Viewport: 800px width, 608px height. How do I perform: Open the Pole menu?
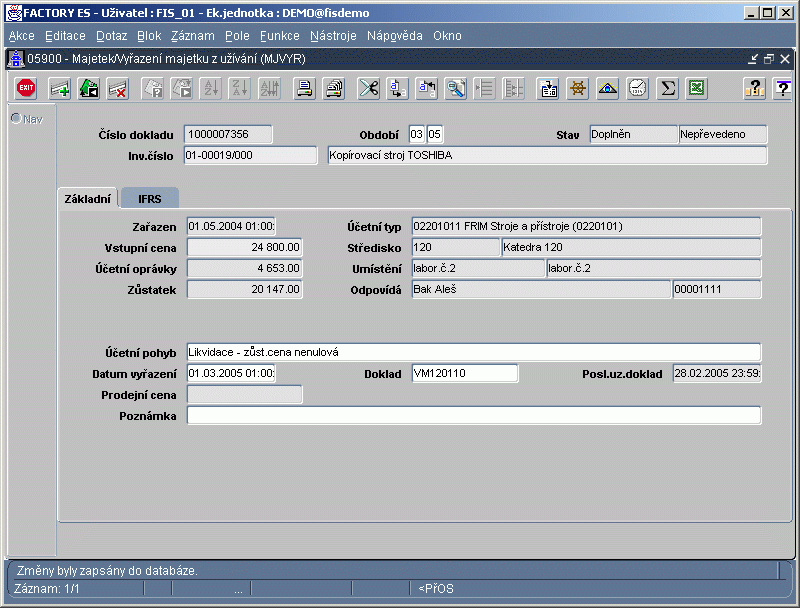(237, 36)
